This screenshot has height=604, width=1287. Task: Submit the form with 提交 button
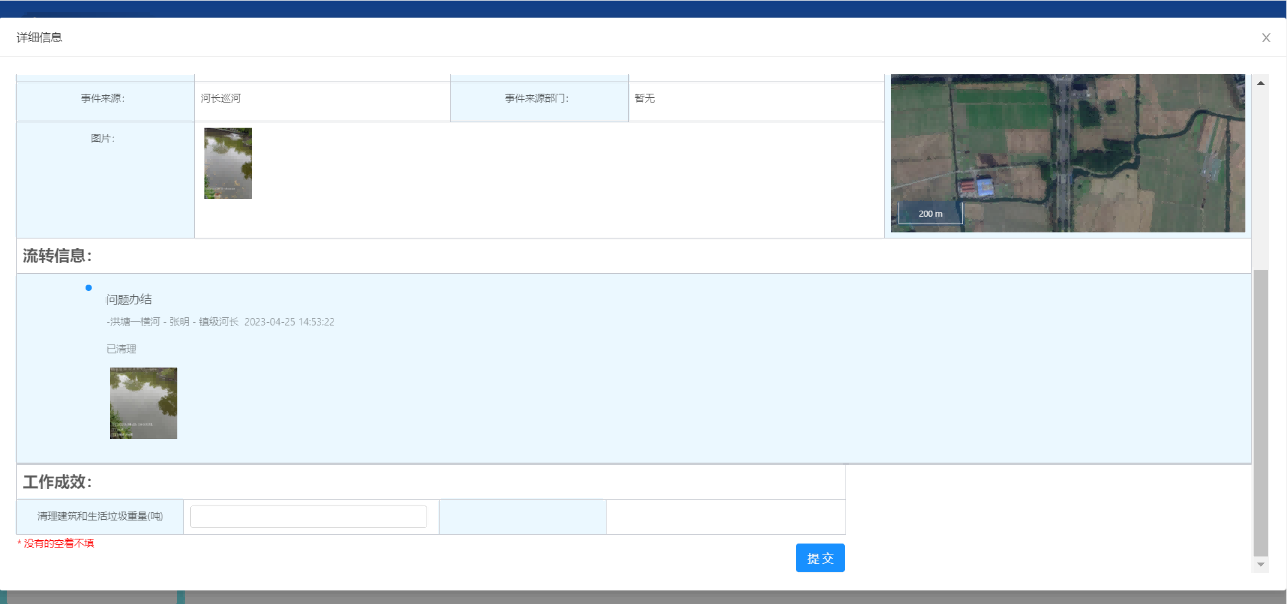click(820, 558)
